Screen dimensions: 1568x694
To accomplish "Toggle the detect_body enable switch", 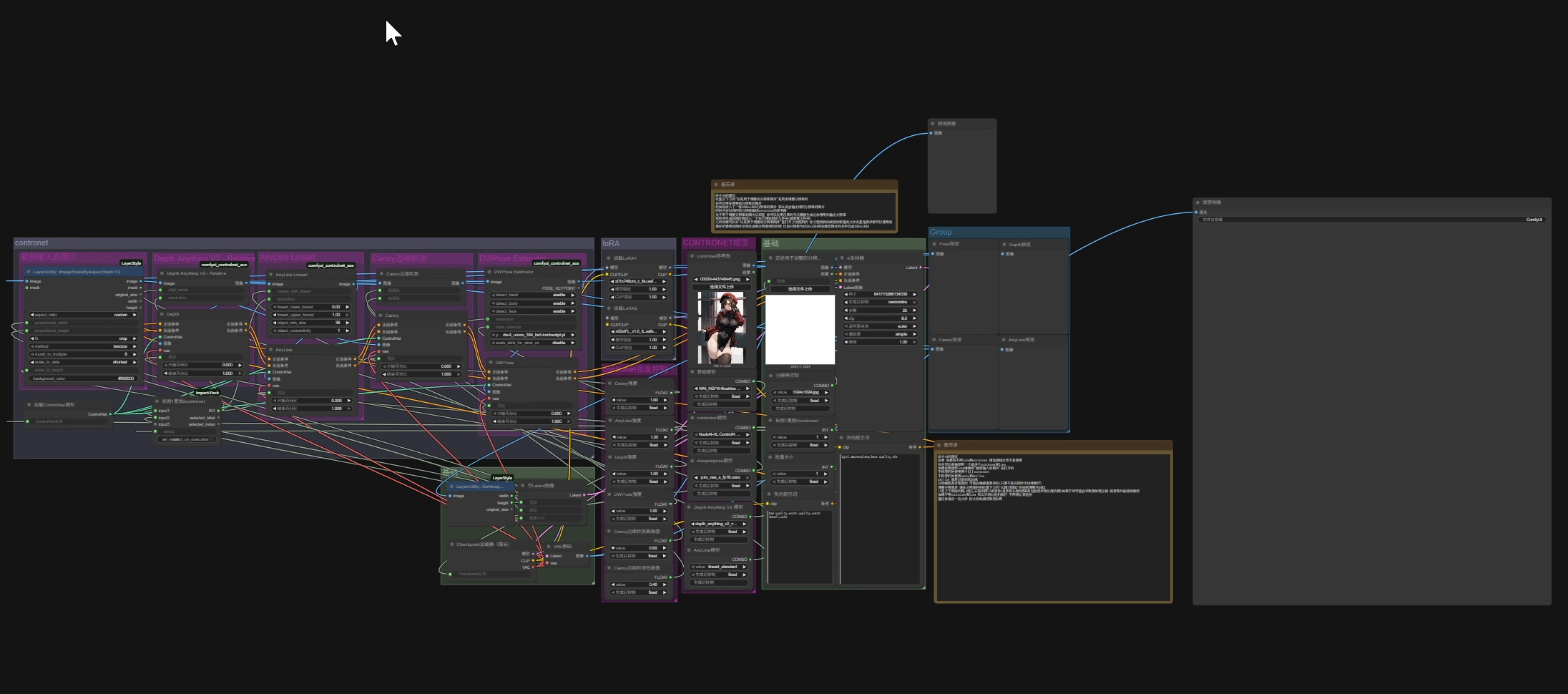I will tap(533, 303).
